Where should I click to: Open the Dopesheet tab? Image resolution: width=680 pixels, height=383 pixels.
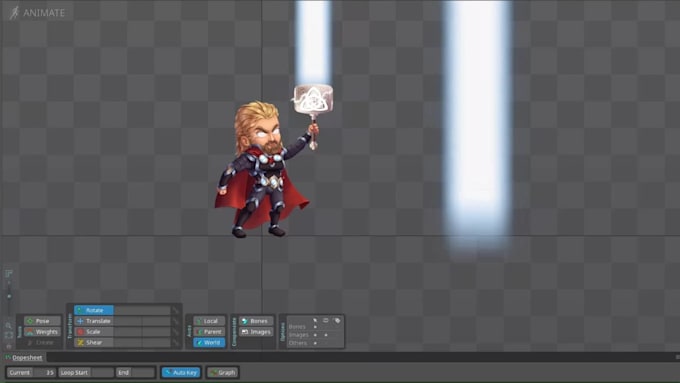coord(24,357)
